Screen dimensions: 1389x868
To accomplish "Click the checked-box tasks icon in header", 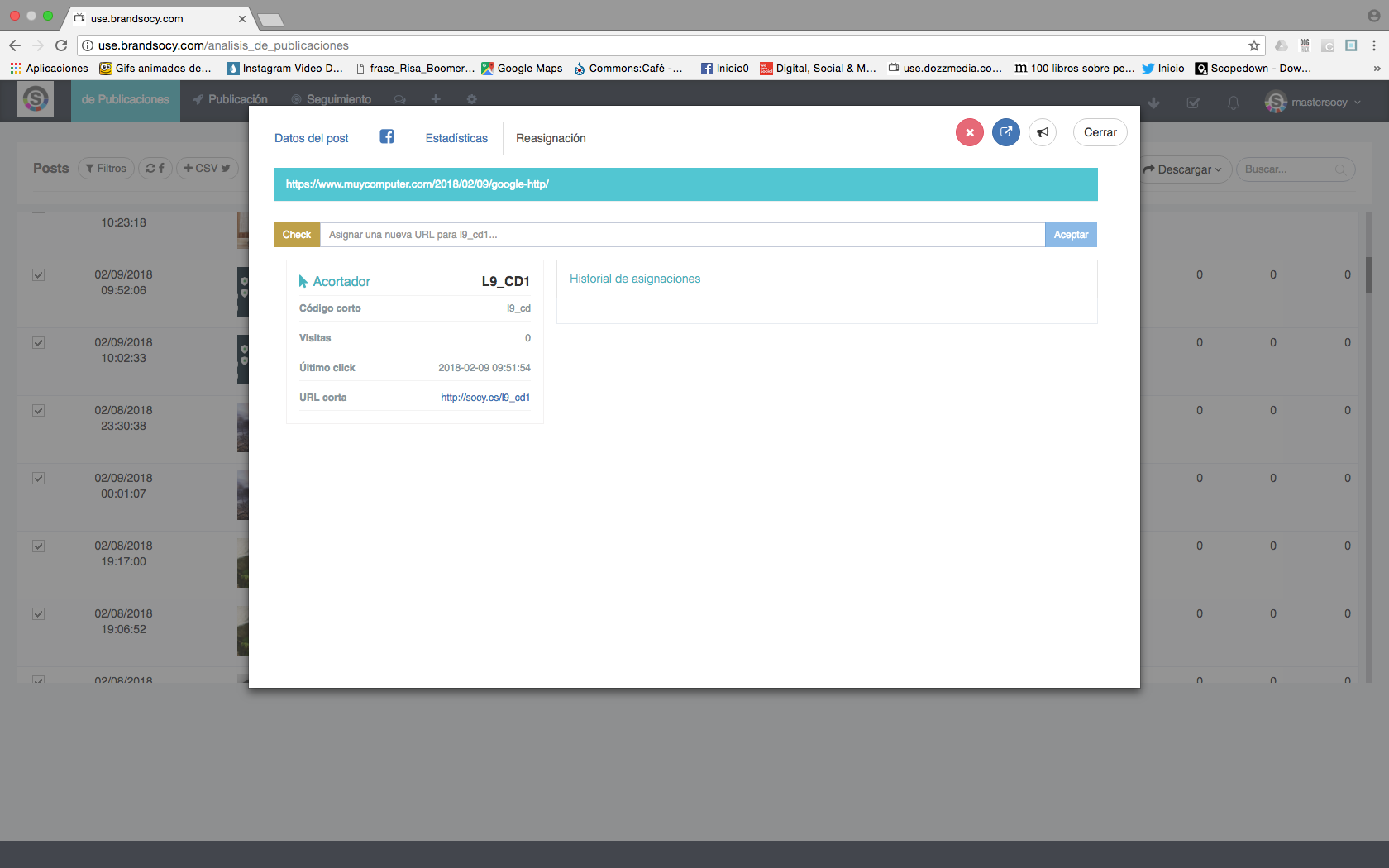I will (1193, 103).
